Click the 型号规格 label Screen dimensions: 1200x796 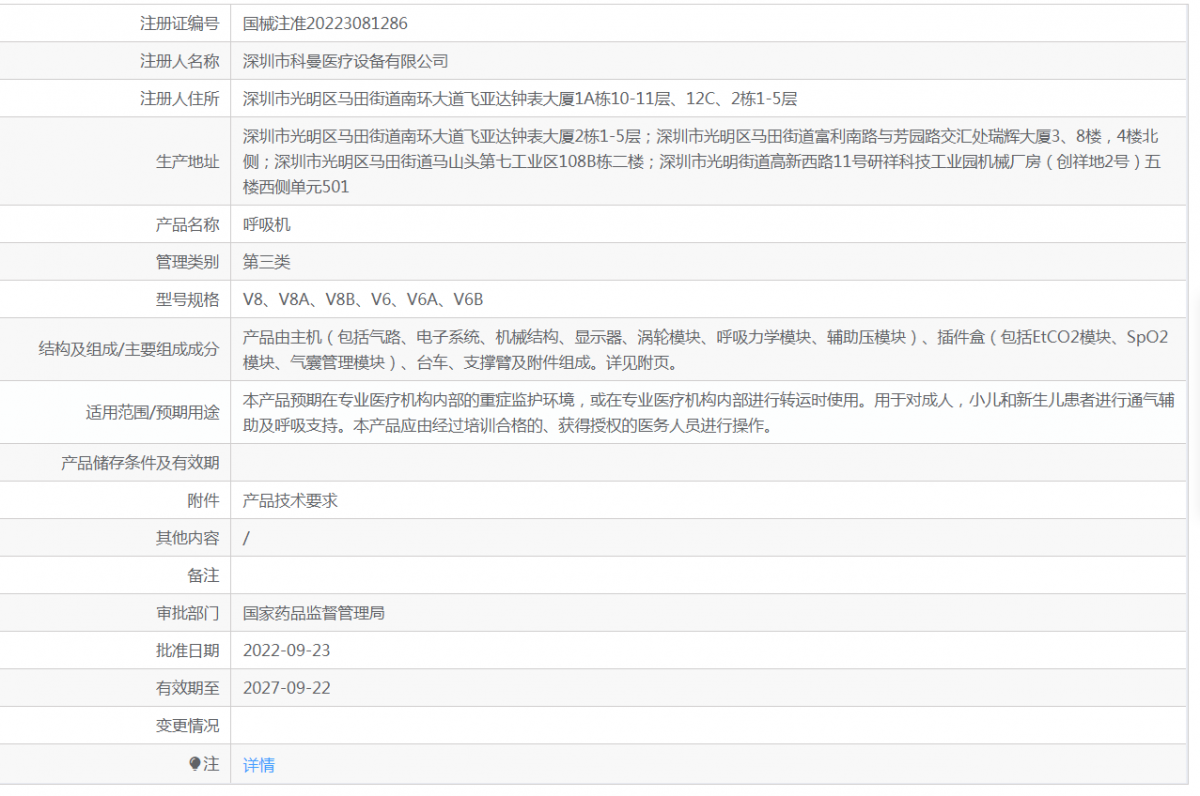pyautogui.click(x=187, y=299)
